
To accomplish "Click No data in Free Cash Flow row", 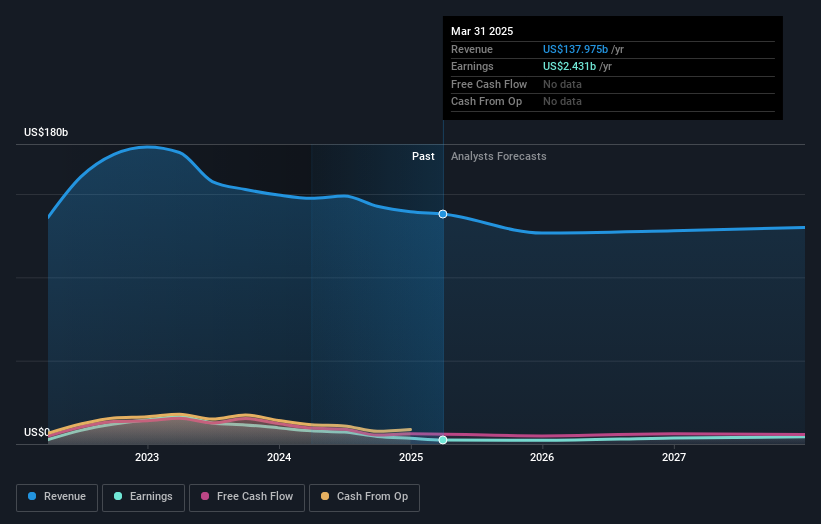I will pyautogui.click(x=562, y=84).
